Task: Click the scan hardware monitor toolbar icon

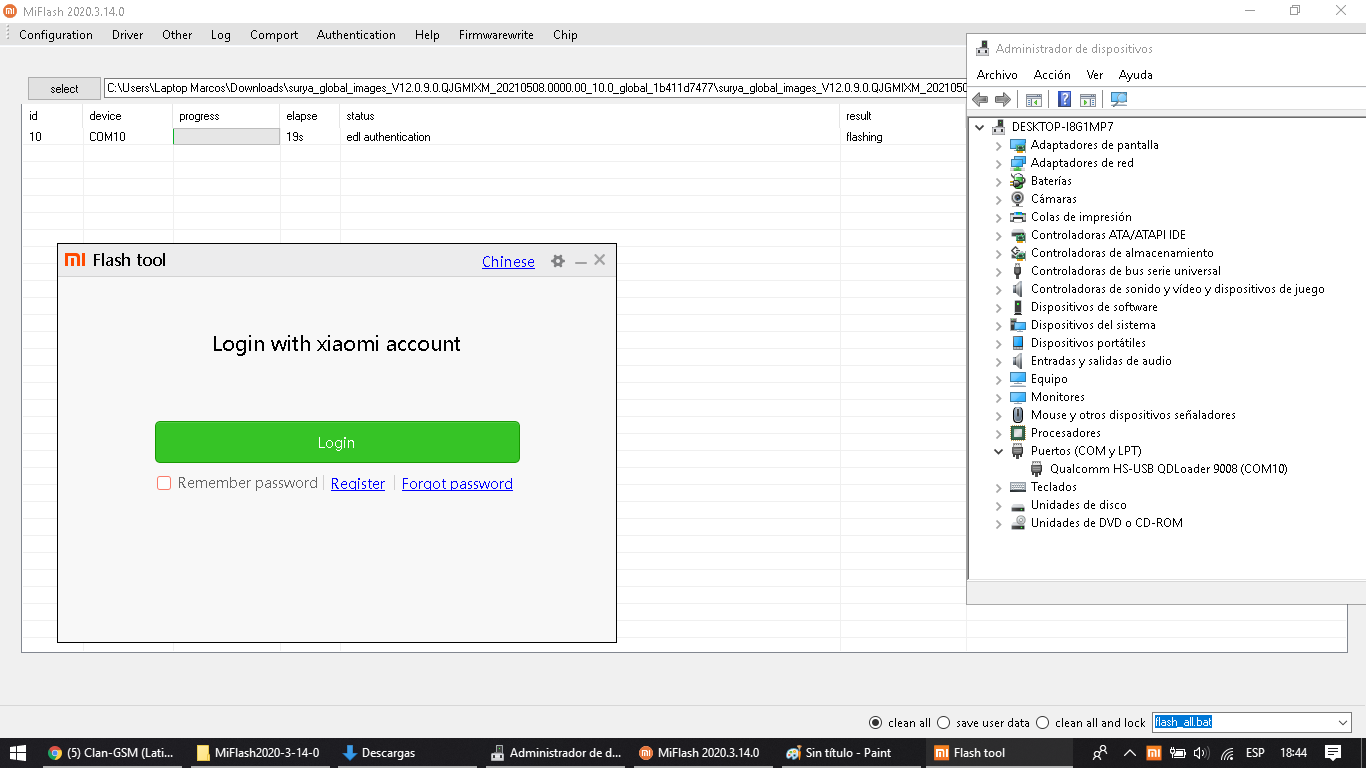Action: click(x=1119, y=99)
